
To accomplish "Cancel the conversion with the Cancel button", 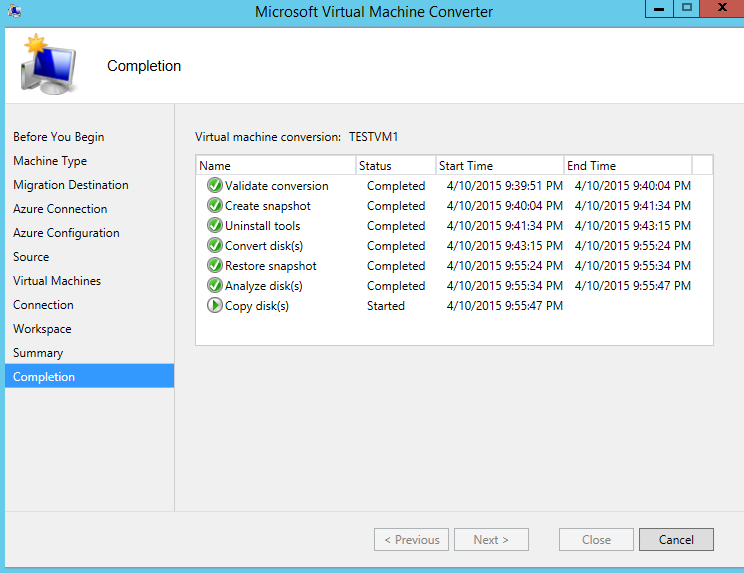I will coord(676,540).
